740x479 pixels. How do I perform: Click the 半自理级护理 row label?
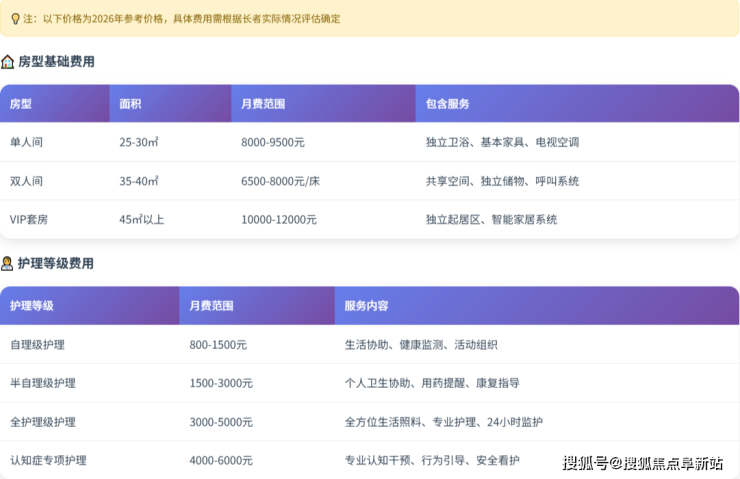pyautogui.click(x=43, y=383)
